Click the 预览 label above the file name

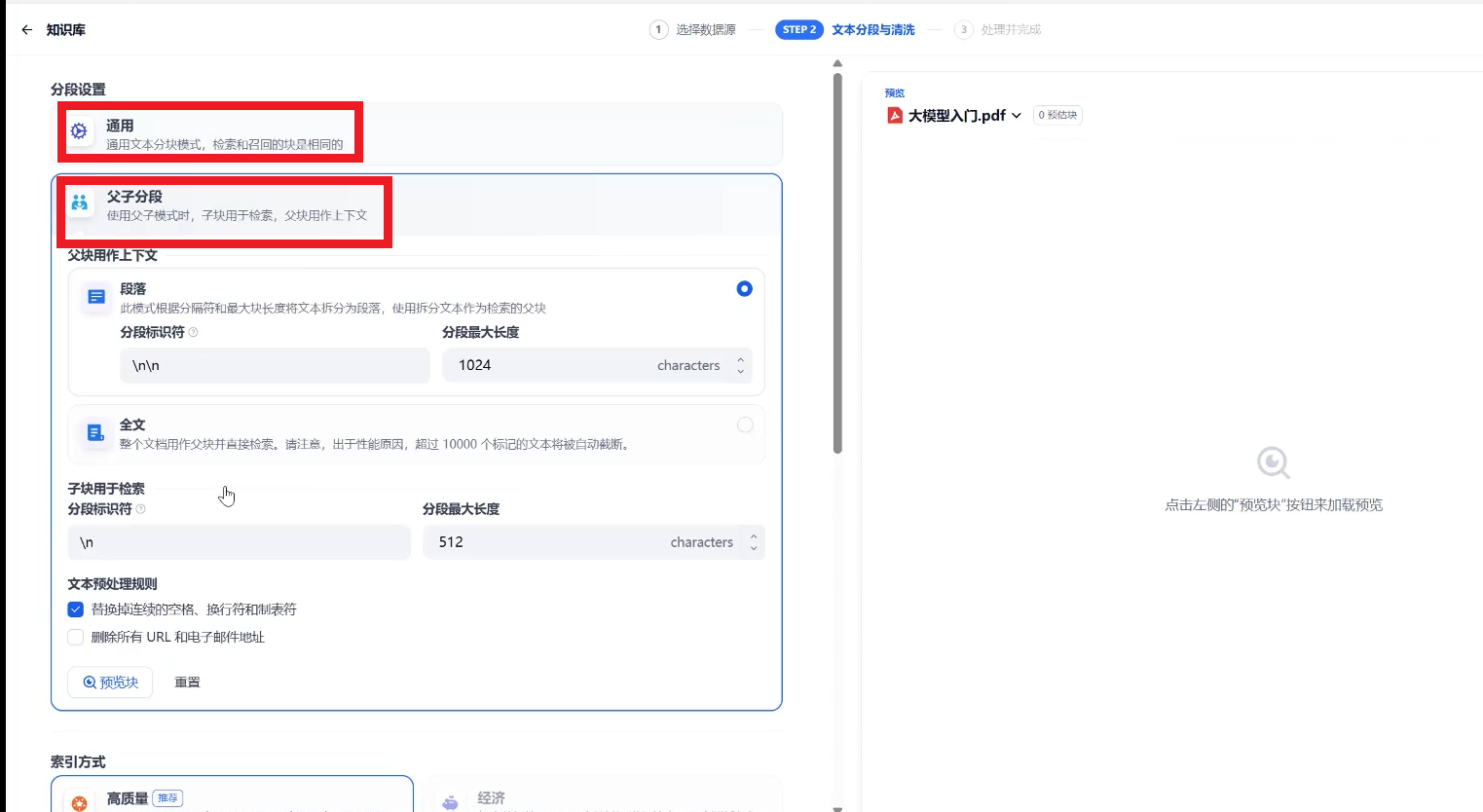pyautogui.click(x=895, y=93)
